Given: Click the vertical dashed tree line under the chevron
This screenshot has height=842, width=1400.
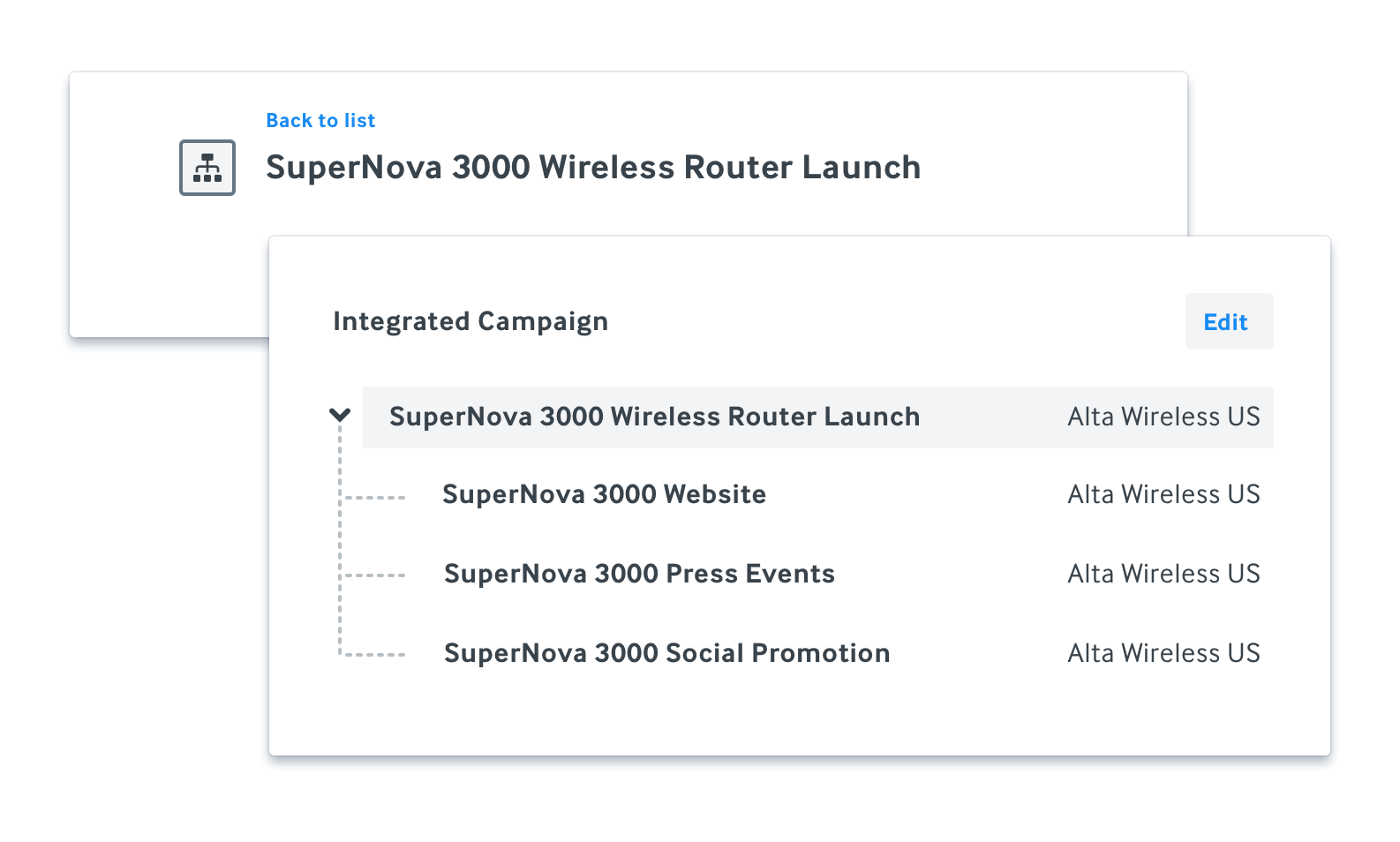Looking at the screenshot, I should click(x=340, y=540).
